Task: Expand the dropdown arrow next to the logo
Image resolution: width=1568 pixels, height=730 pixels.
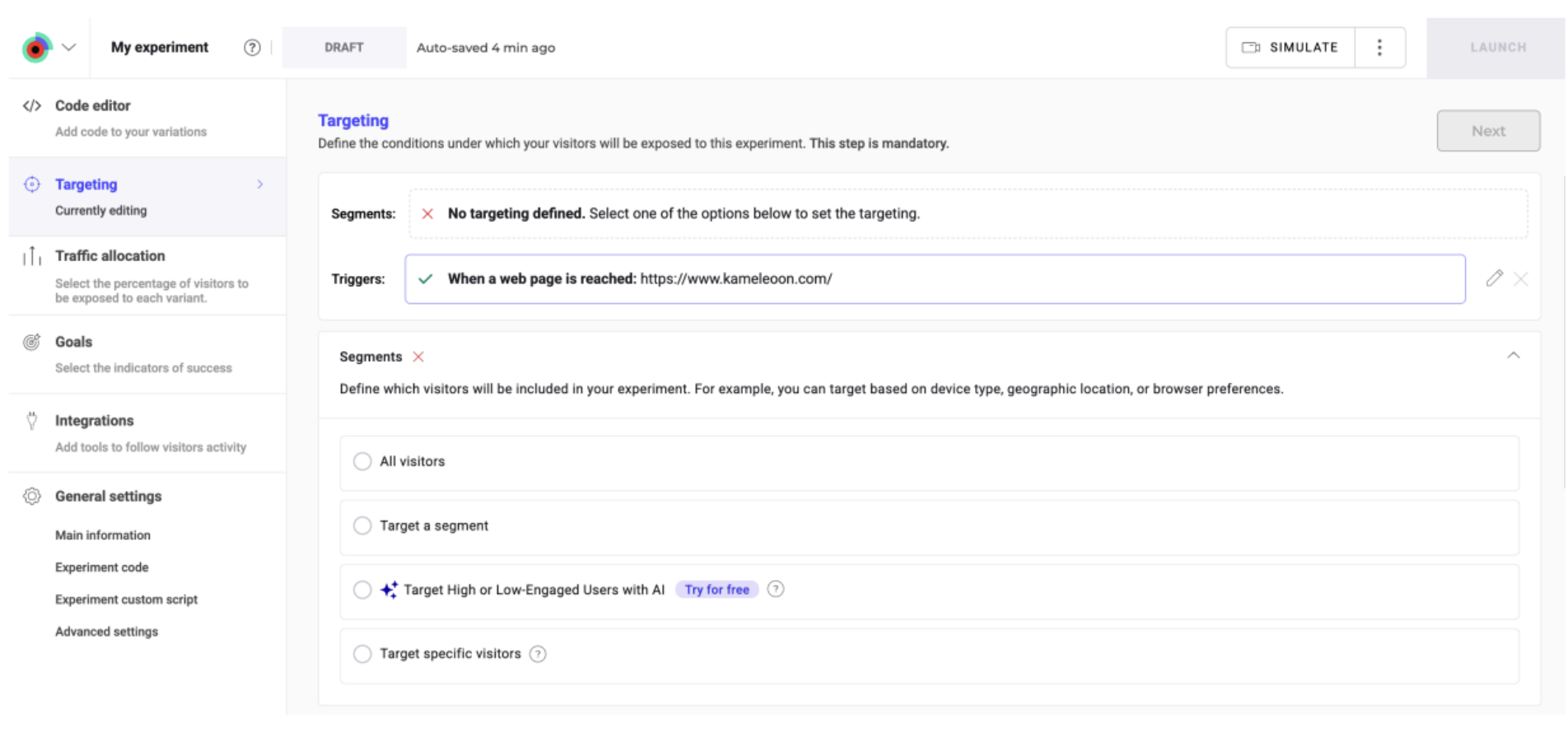Action: [x=69, y=48]
